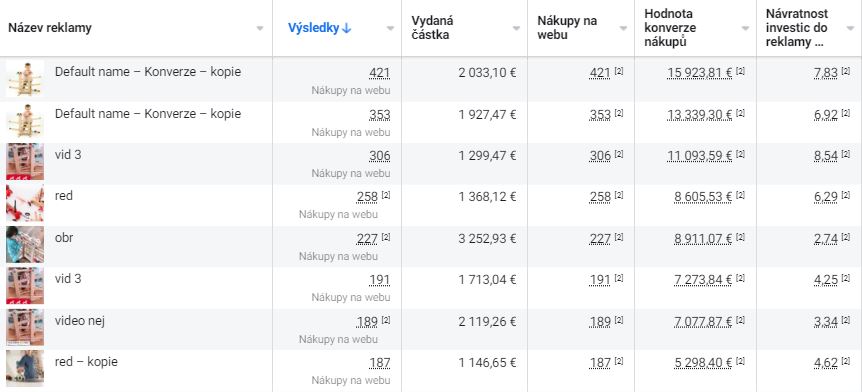The height and width of the screenshot is (392, 862).
Task: Expand Vydaná částka column options arrow
Action: pyautogui.click(x=516, y=29)
